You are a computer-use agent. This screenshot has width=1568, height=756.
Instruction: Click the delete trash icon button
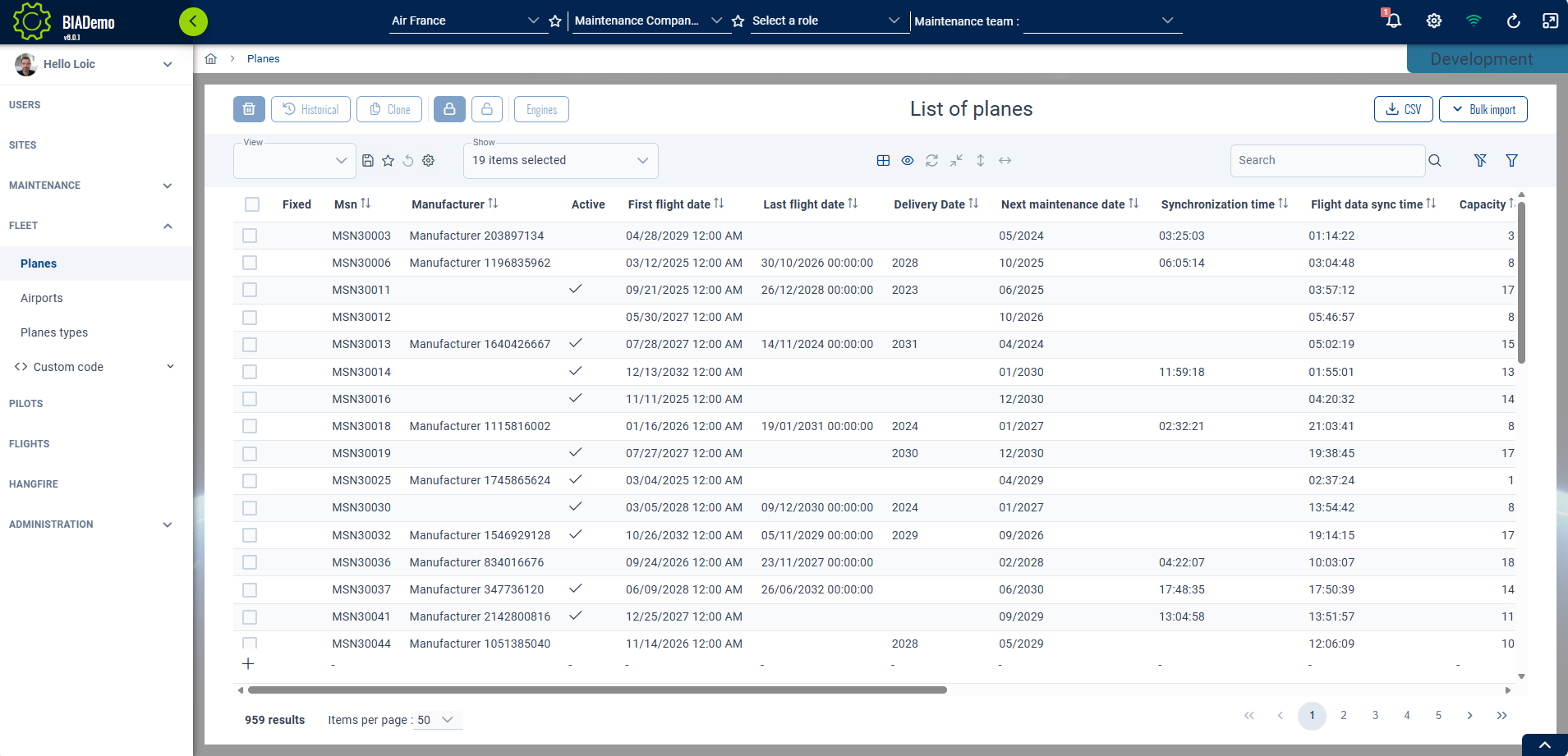point(249,109)
